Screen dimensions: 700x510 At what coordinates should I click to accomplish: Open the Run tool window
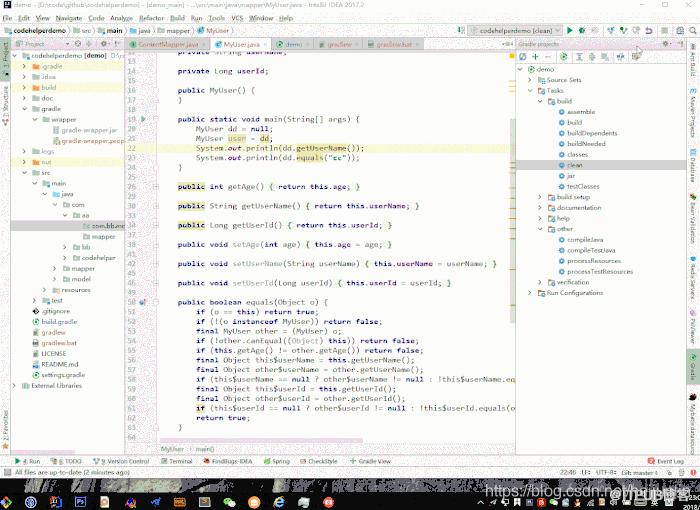pyautogui.click(x=28, y=461)
